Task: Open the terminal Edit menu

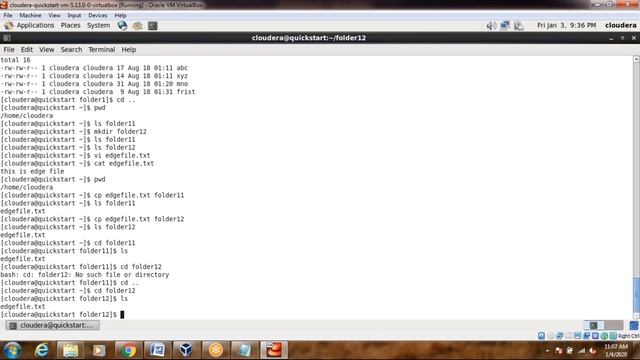Action: click(x=27, y=50)
